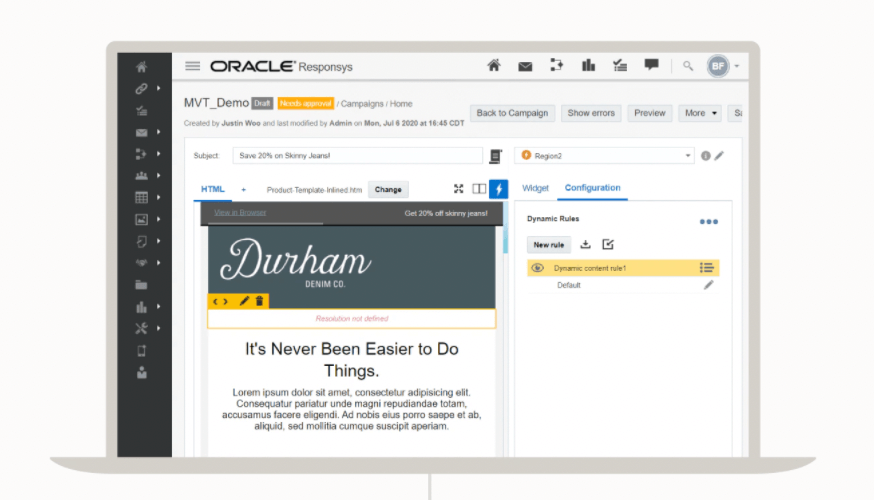This screenshot has height=500, width=874.
Task: Expand the arrow beside sidebar link icon
Action: pos(159,88)
